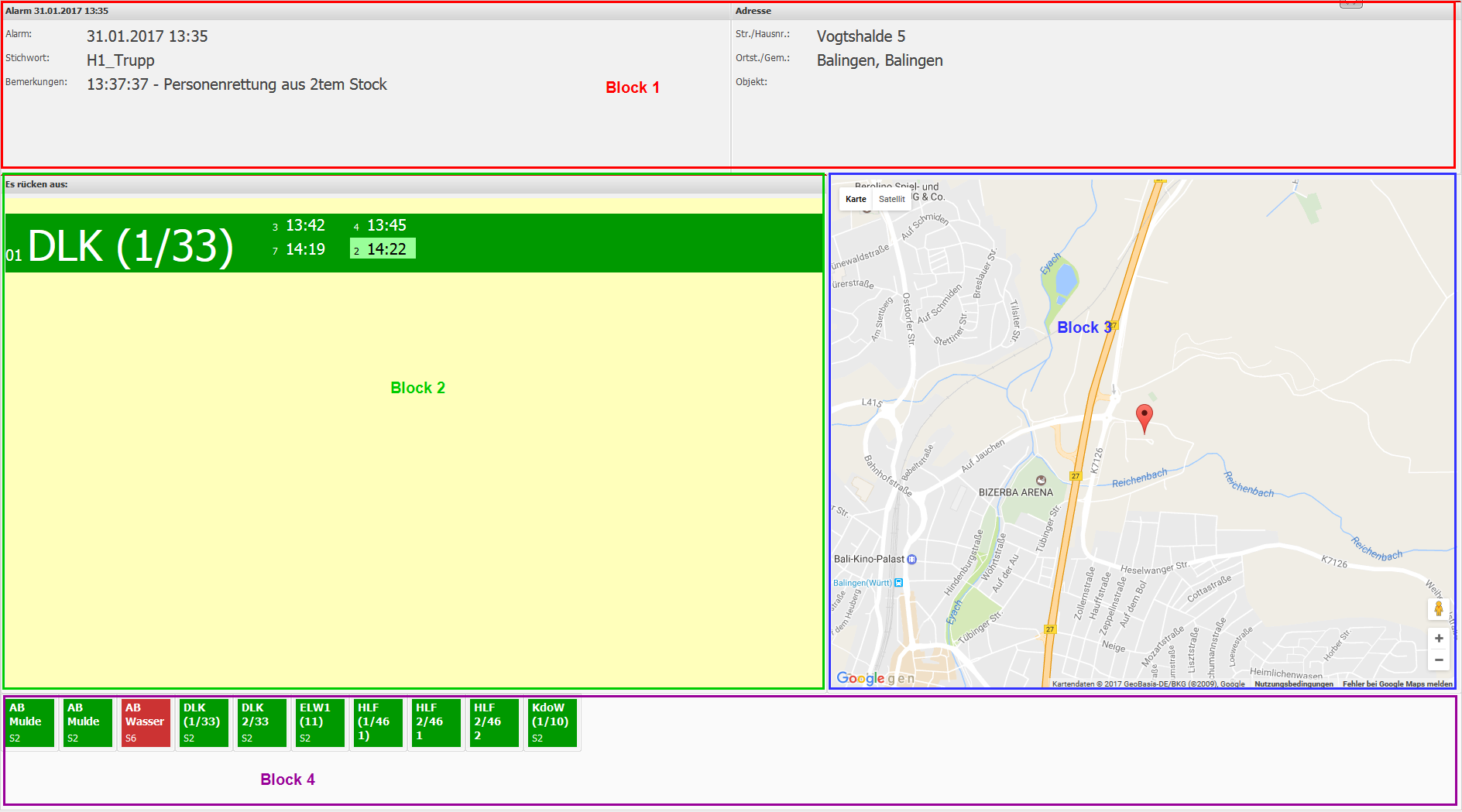The image size is (1462, 812).
Task: Select the DLK 2/33 vehicle tile
Action: [x=261, y=723]
